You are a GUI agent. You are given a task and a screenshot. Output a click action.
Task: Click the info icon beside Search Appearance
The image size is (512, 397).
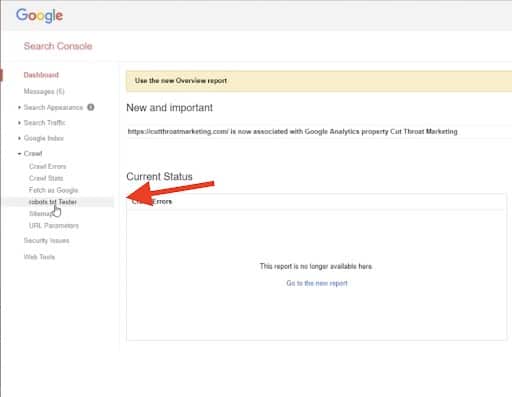[91, 107]
